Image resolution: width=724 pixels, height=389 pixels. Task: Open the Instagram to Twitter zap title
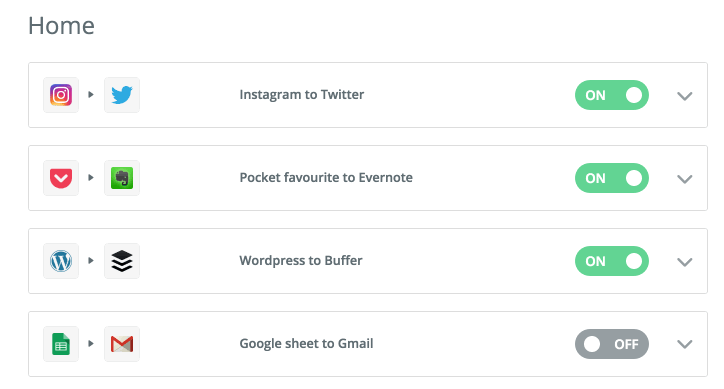click(302, 95)
